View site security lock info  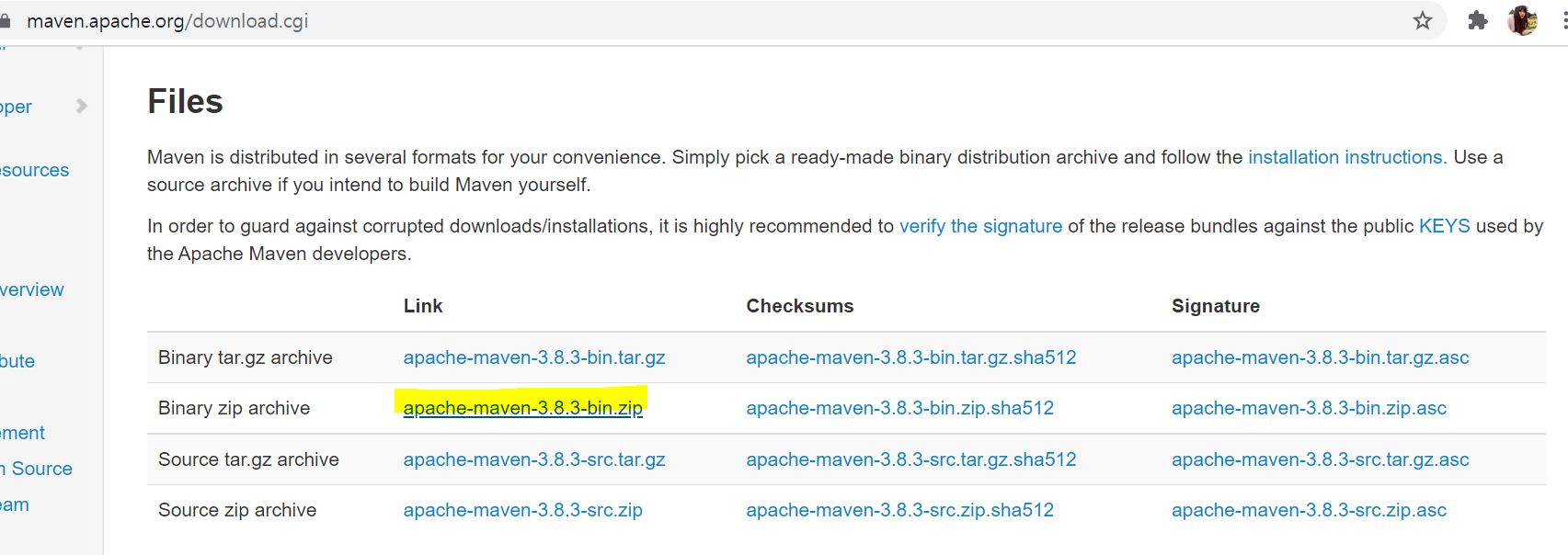coord(5,20)
